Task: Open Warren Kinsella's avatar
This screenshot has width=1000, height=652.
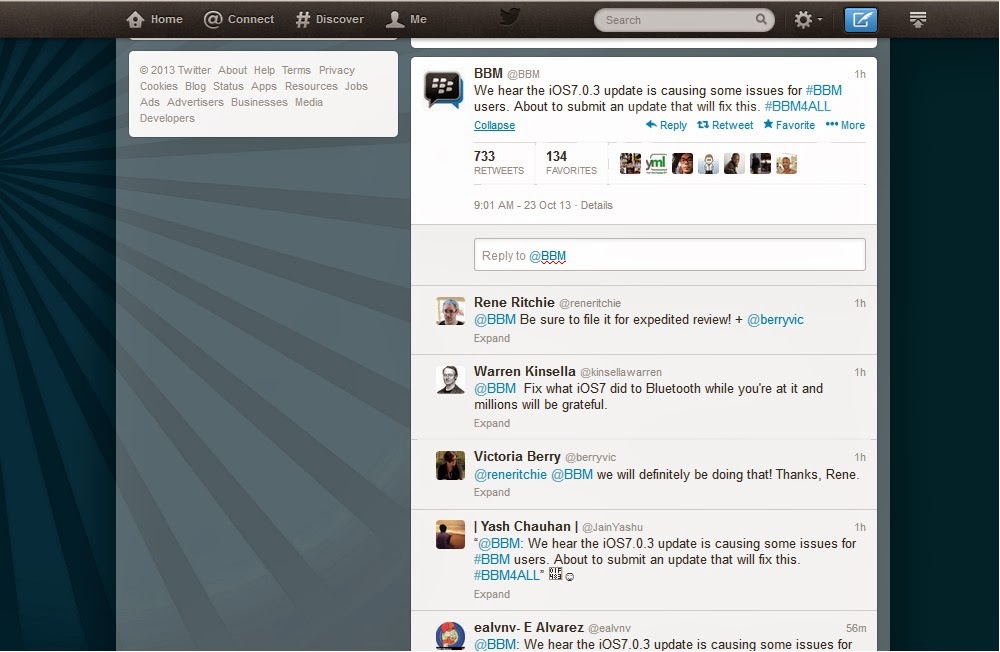Action: coord(450,380)
